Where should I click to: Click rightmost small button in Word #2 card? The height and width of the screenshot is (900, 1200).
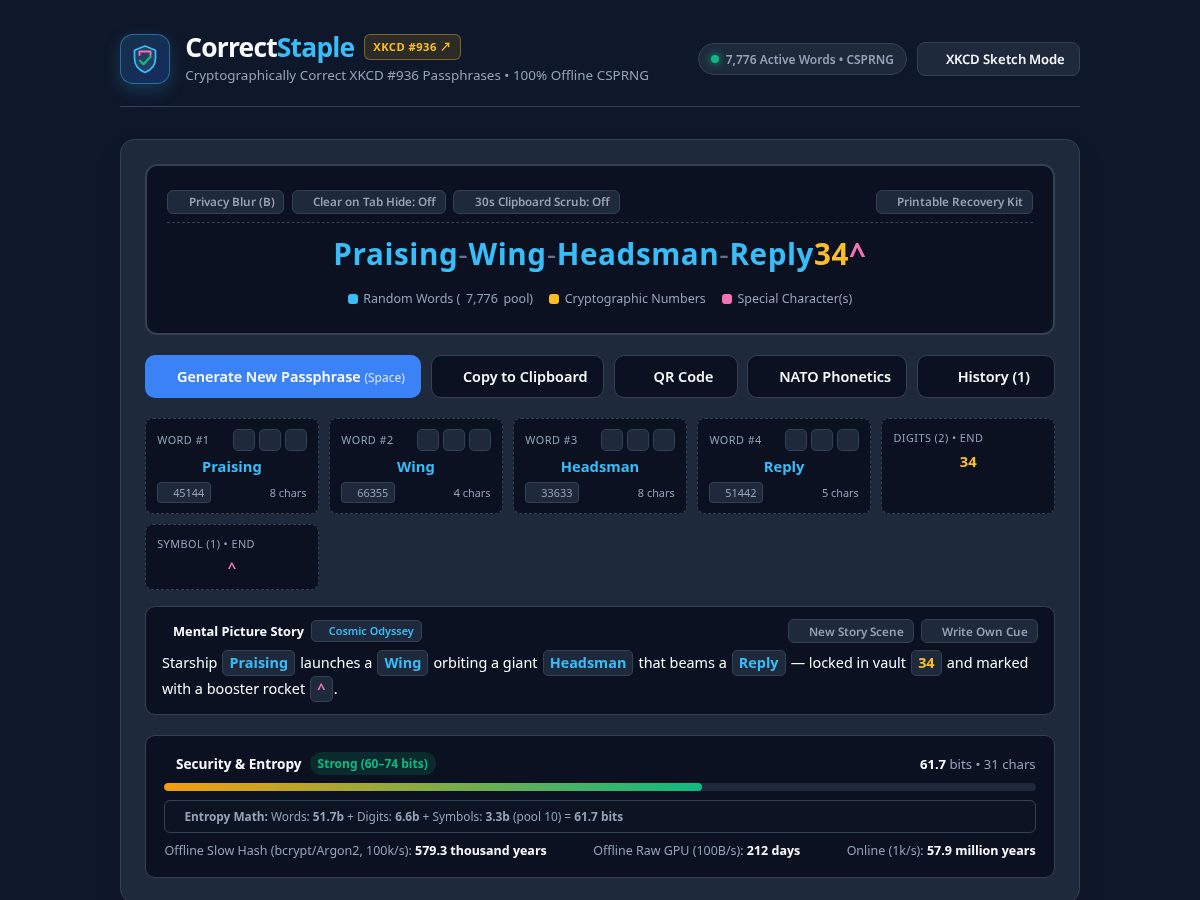480,440
